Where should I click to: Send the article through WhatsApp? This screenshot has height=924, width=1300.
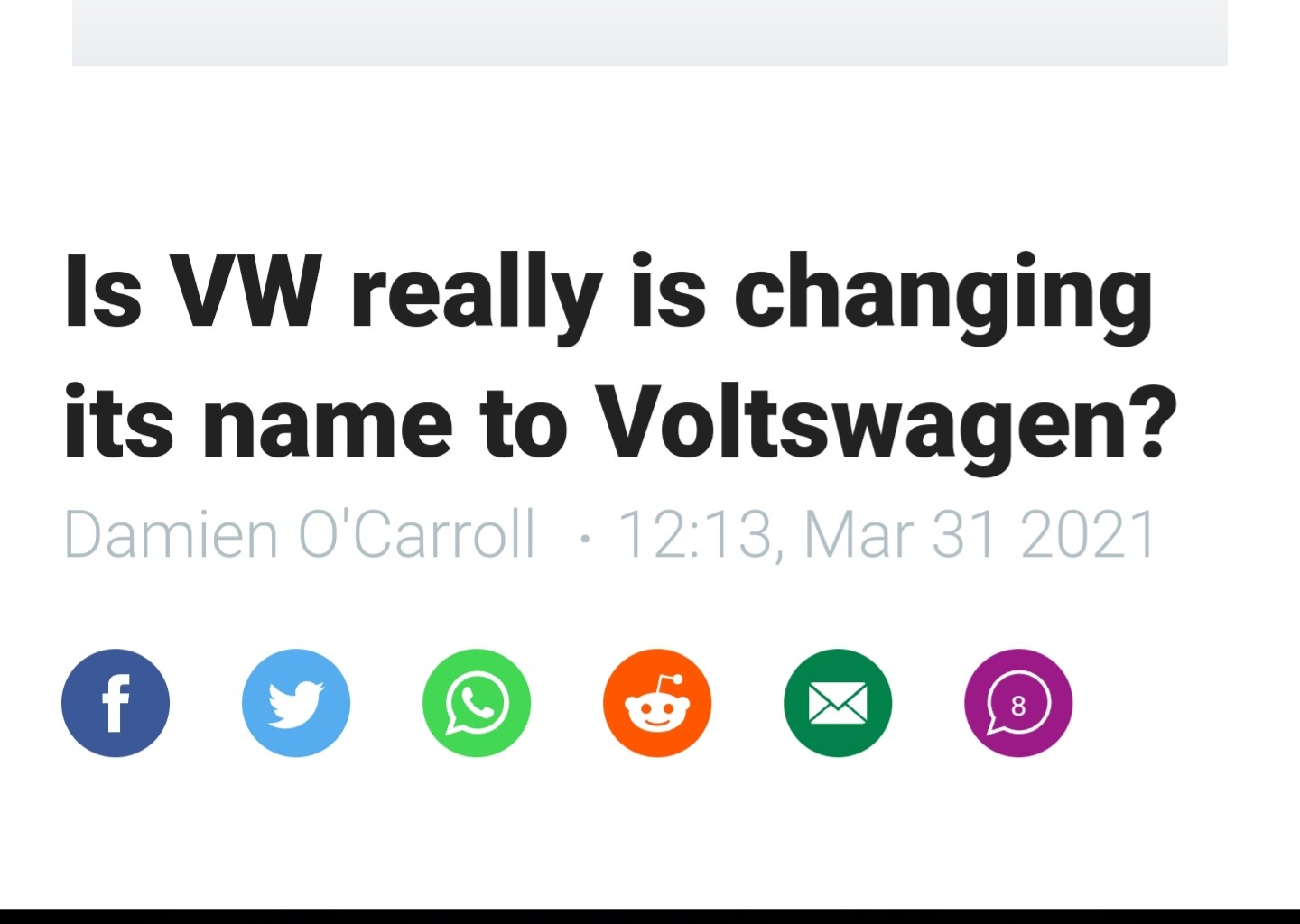click(x=477, y=703)
